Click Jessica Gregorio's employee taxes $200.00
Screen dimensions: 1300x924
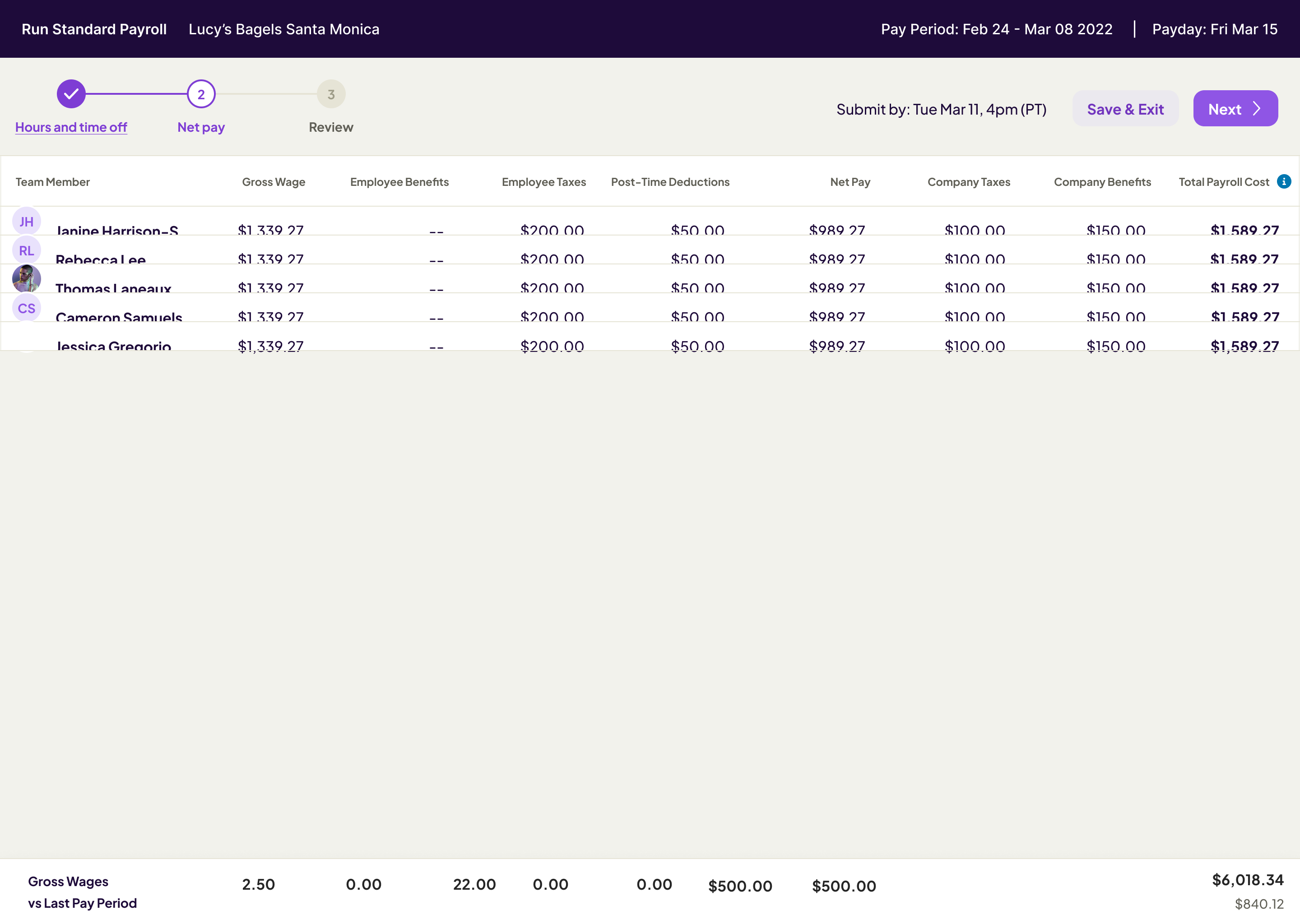(552, 346)
